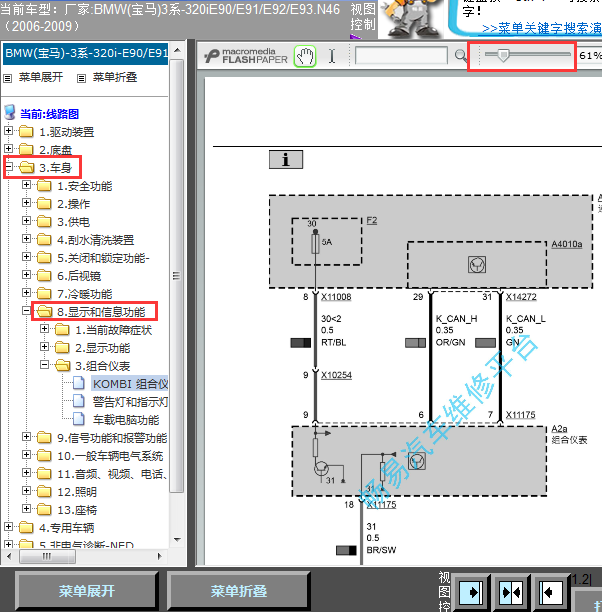
Task: Expand the 1.安全功能 folder
Action: [26, 184]
